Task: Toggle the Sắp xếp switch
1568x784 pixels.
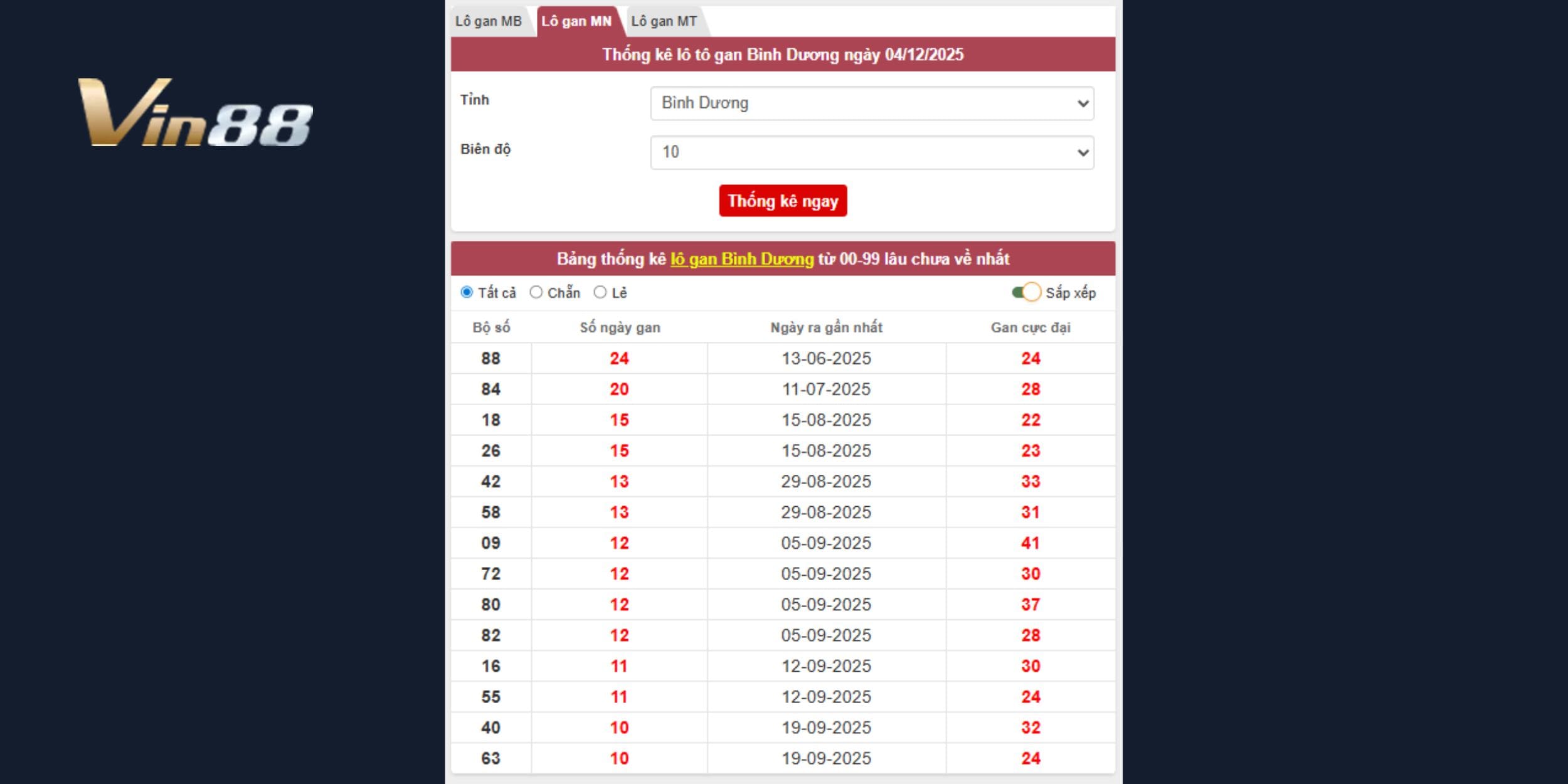Action: [x=1027, y=292]
